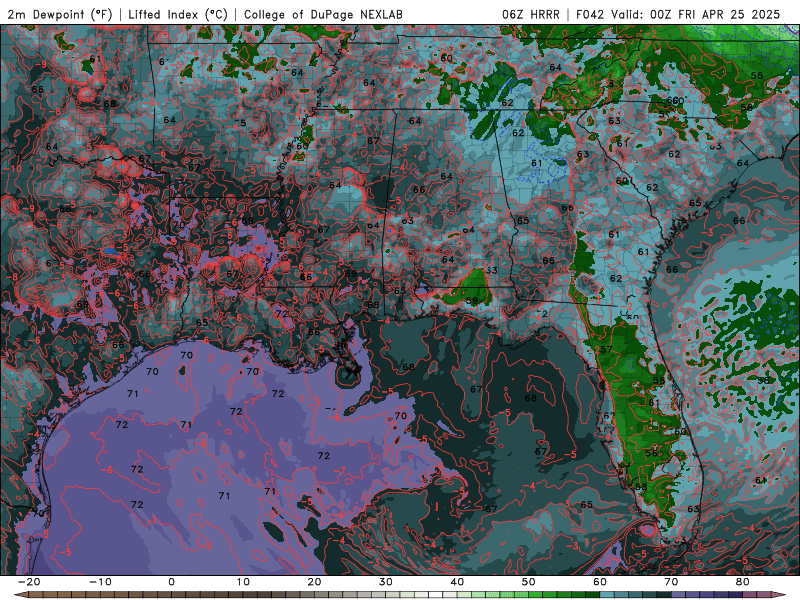Select the '60' color scale label
The height and width of the screenshot is (600, 800).
click(600, 582)
